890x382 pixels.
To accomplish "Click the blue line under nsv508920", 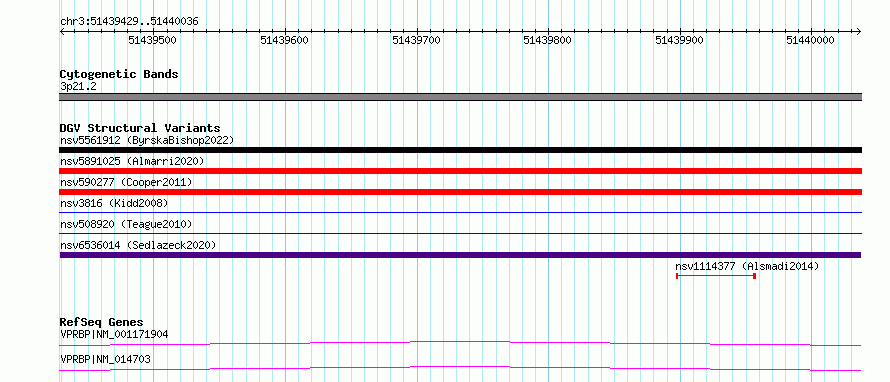I will [x=460, y=234].
